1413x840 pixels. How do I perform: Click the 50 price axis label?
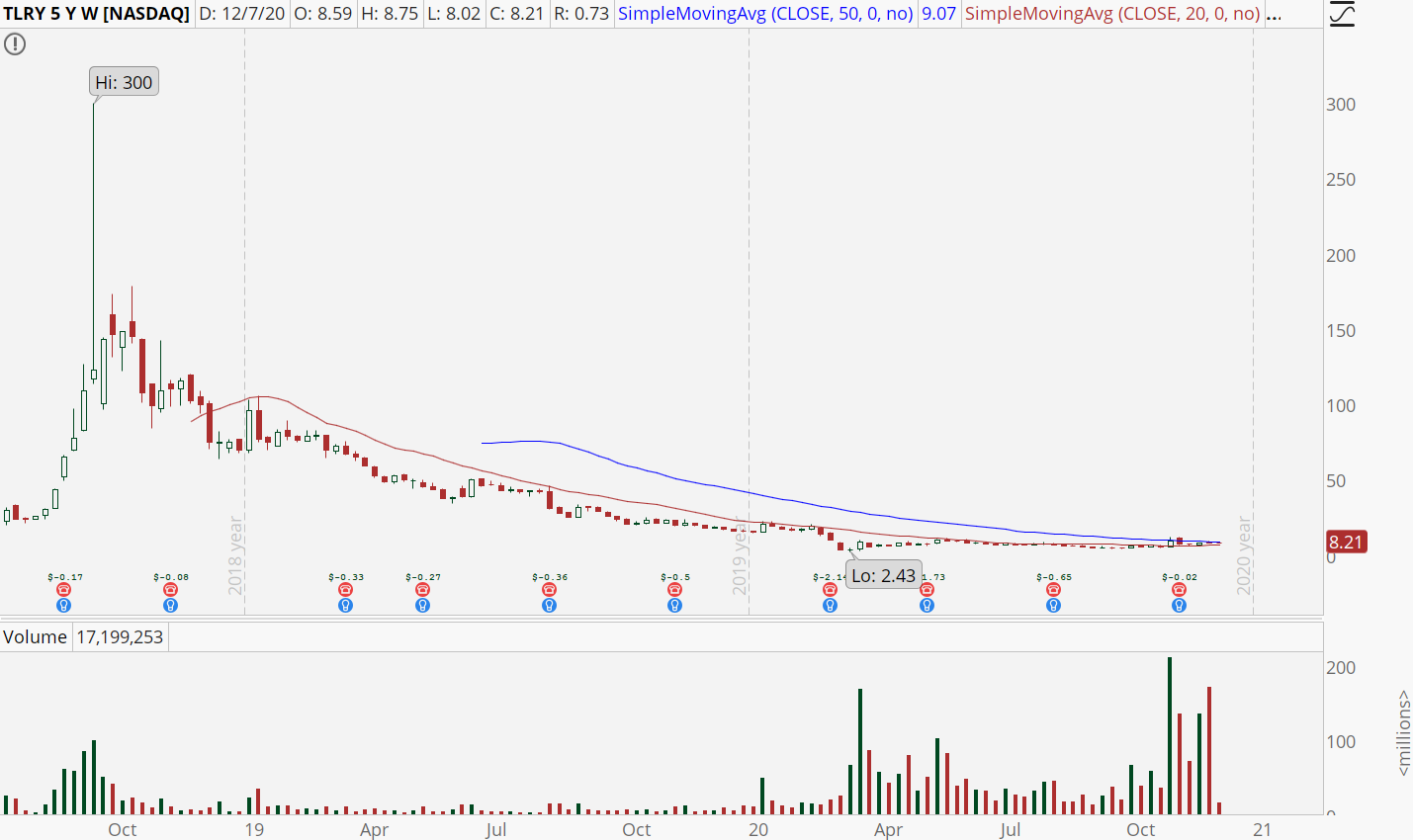[x=1336, y=481]
